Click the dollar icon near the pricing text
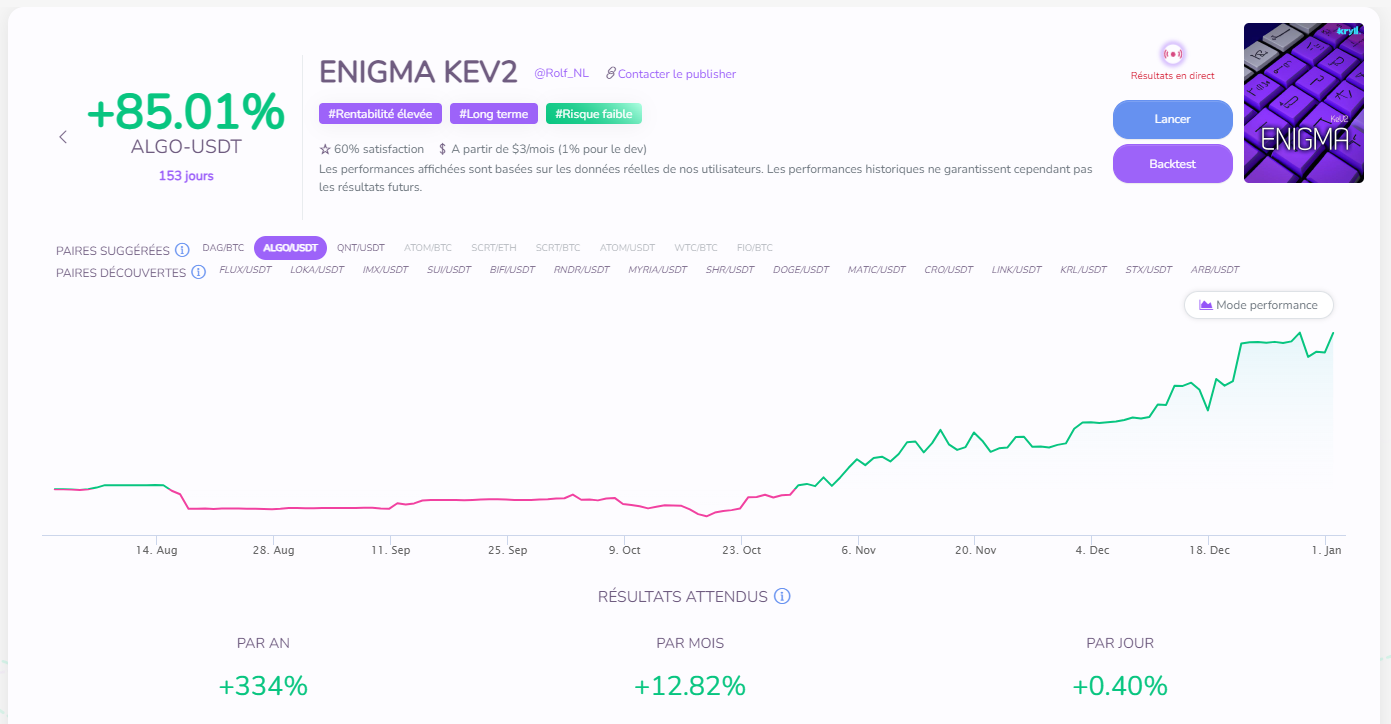The image size is (1391, 724). click(441, 148)
